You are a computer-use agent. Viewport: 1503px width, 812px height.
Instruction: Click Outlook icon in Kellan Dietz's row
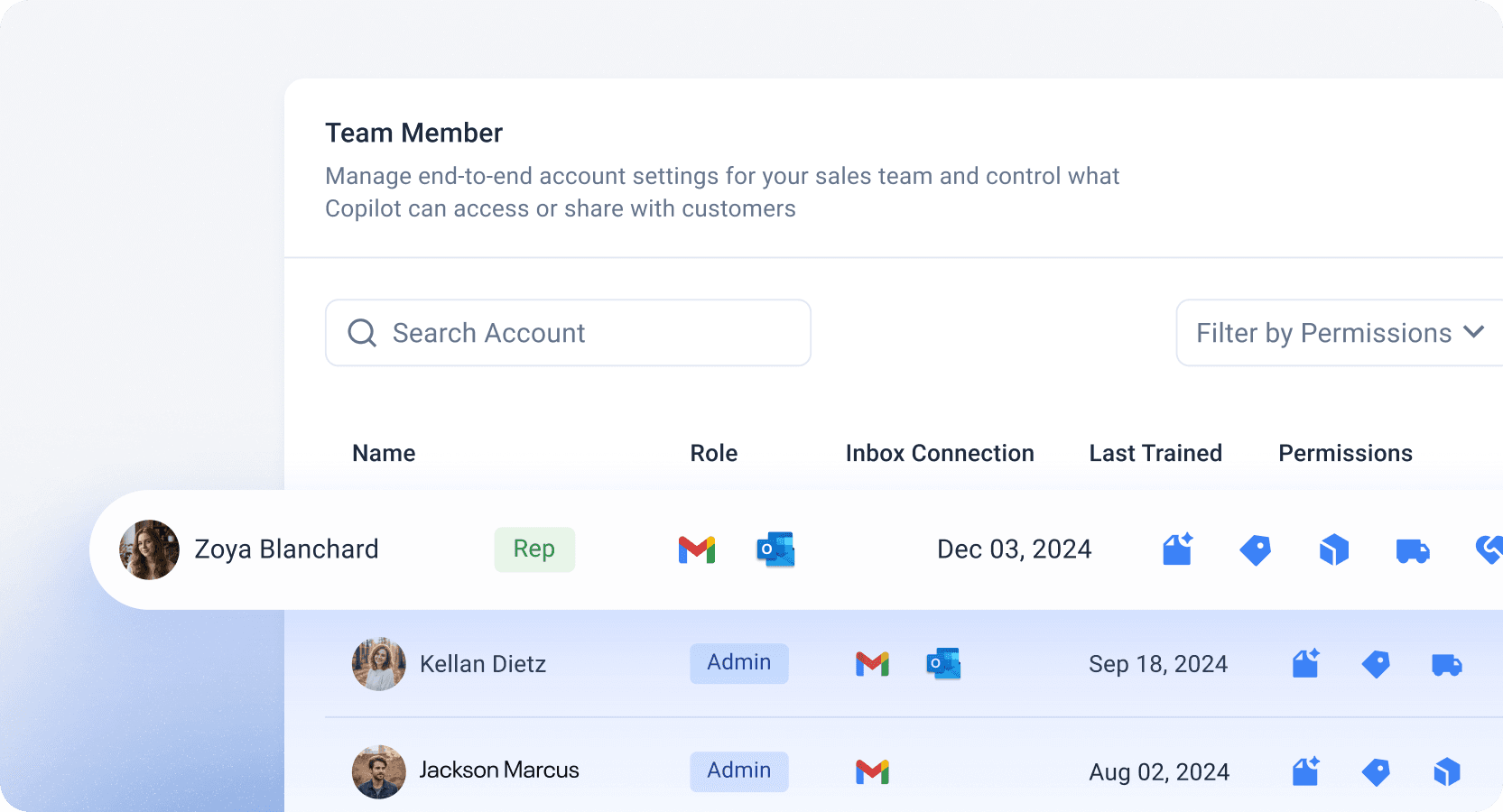[943, 664]
